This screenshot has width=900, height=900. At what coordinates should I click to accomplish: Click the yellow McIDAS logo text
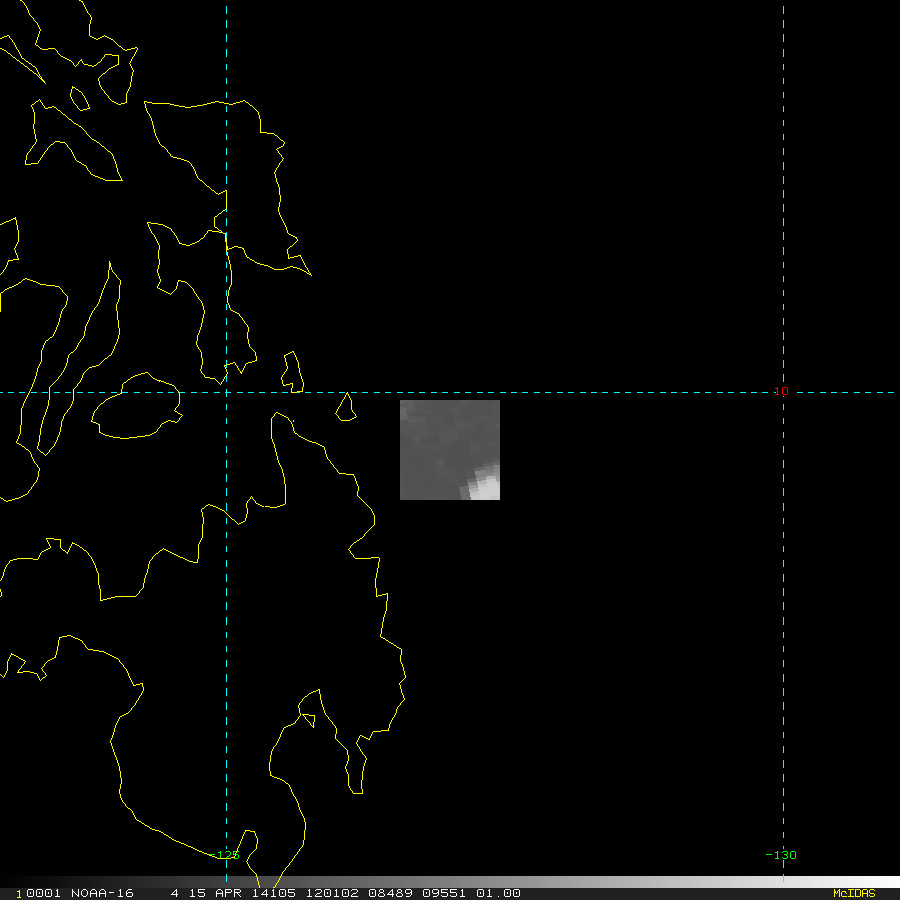(x=854, y=894)
